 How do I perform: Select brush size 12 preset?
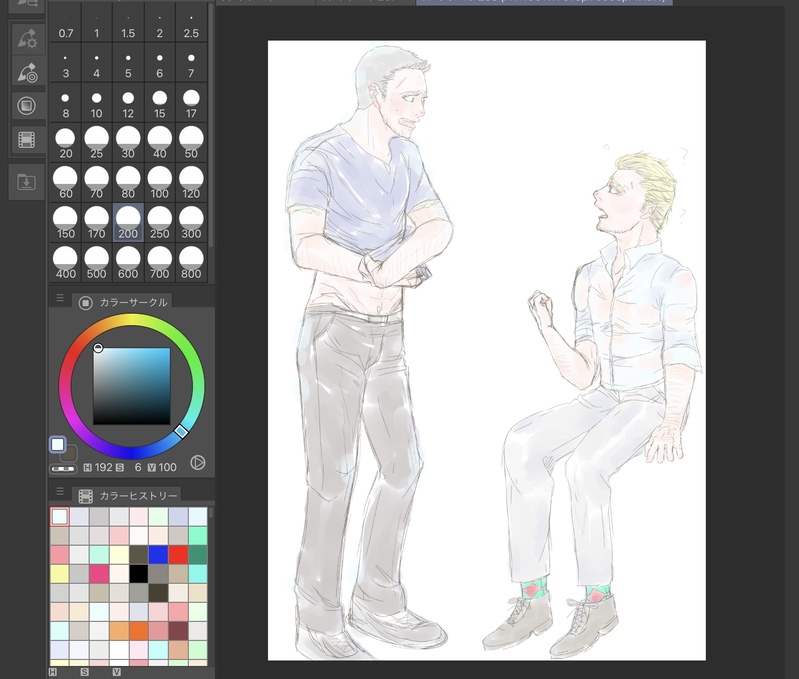(128, 103)
